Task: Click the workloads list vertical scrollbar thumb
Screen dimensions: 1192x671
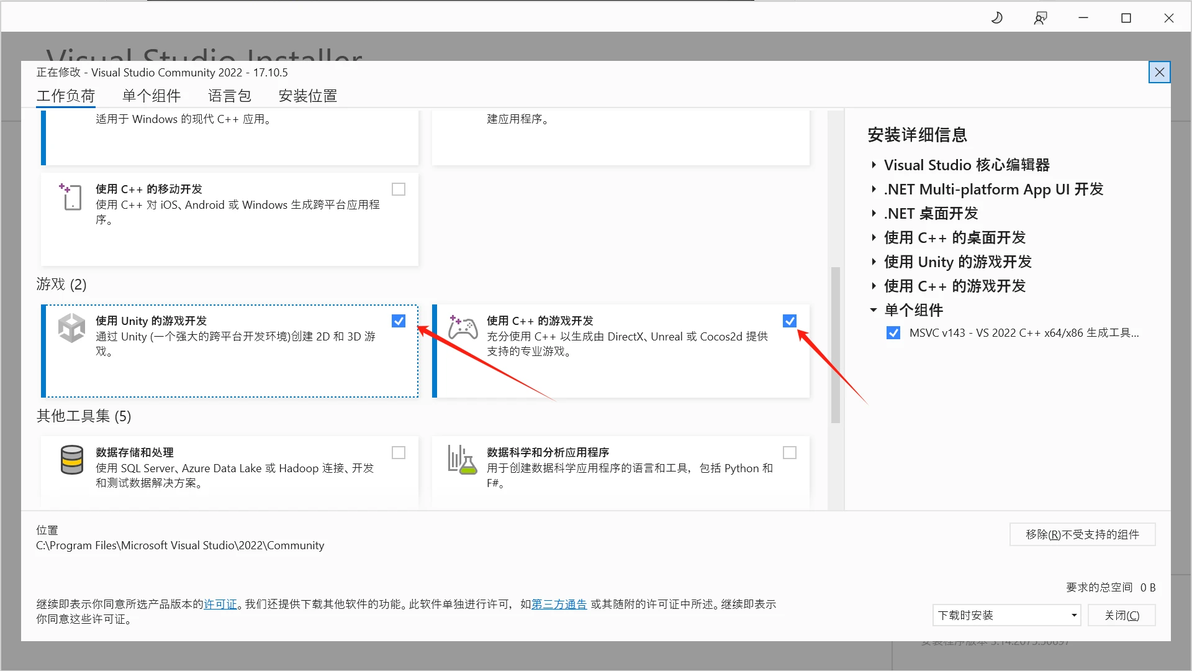Action: click(x=835, y=344)
